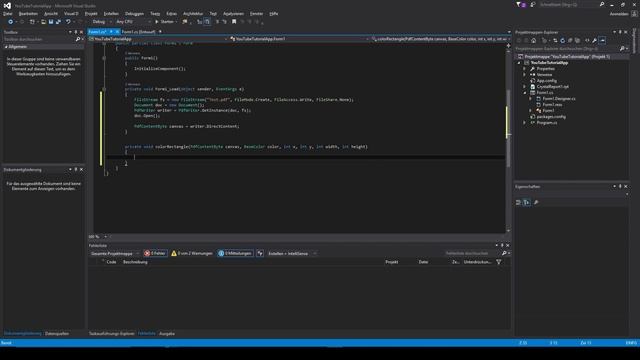Viewport: 640px width, 360px height.
Task: Expand the Properties node in explorer
Action: coord(525,69)
